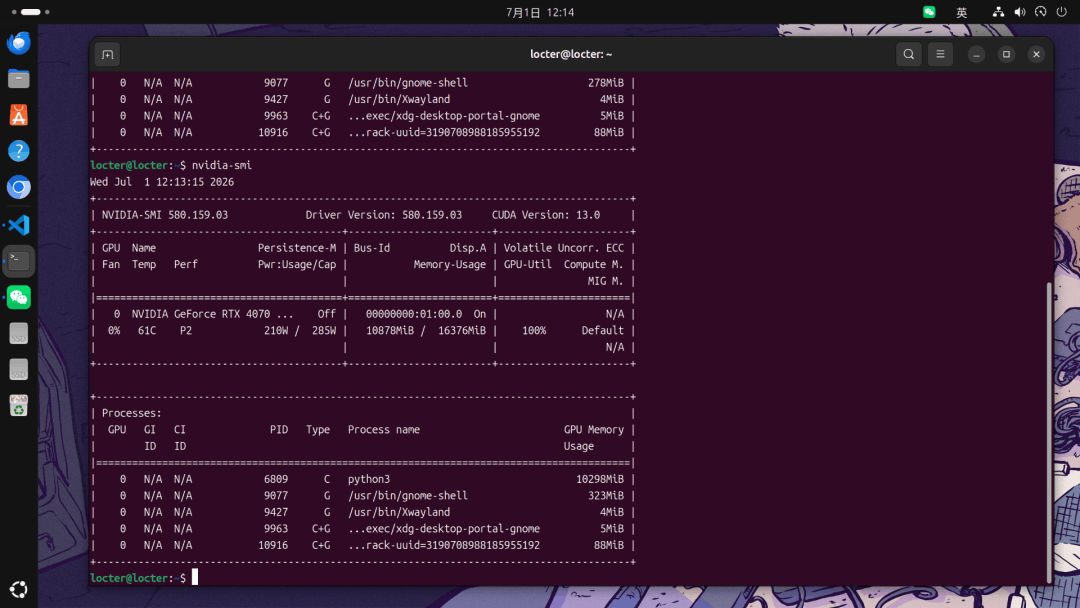Click the Driver Version: 580.159.03 text
Viewport: 1080px width, 608px height.
(x=384, y=215)
